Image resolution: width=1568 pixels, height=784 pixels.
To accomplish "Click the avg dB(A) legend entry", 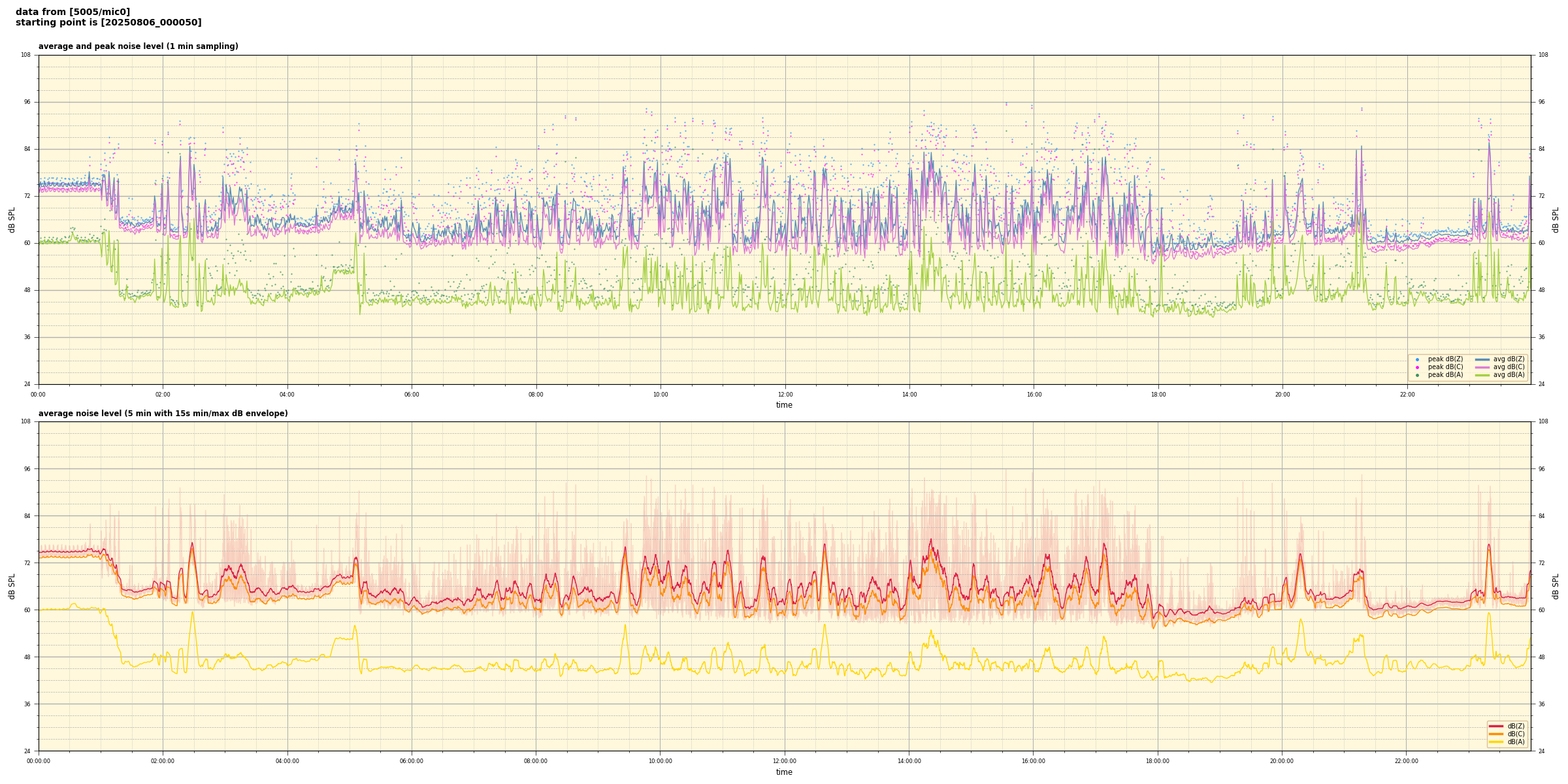I will click(1509, 375).
